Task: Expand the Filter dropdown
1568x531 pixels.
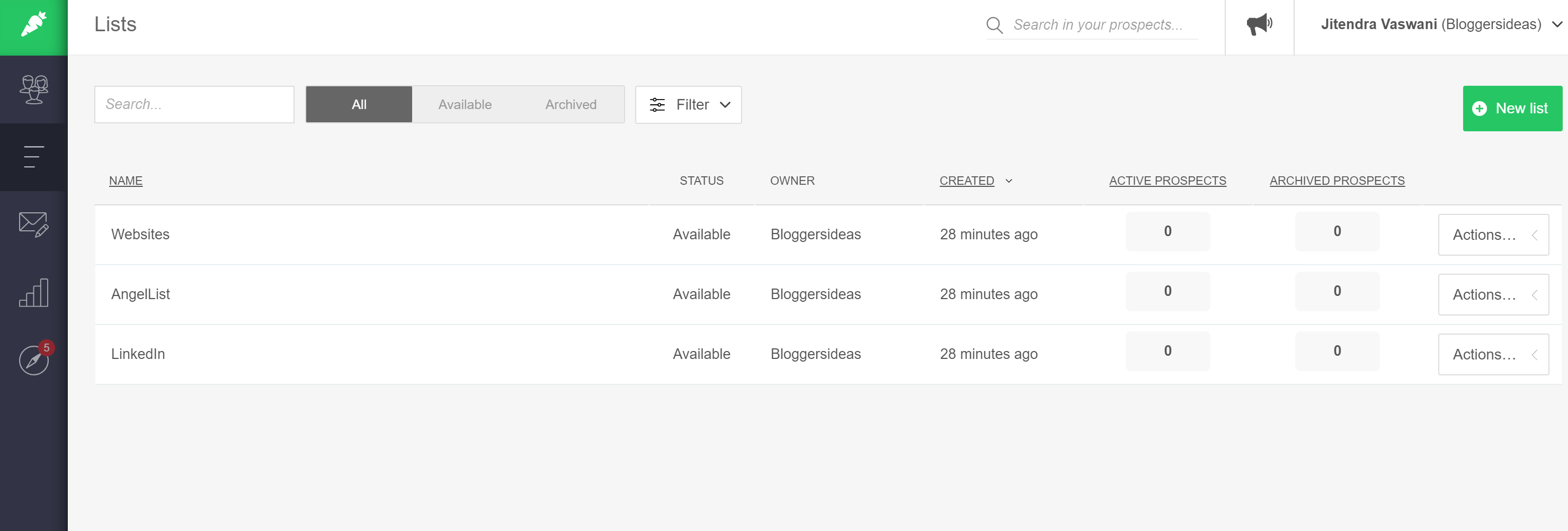Action: (x=689, y=105)
